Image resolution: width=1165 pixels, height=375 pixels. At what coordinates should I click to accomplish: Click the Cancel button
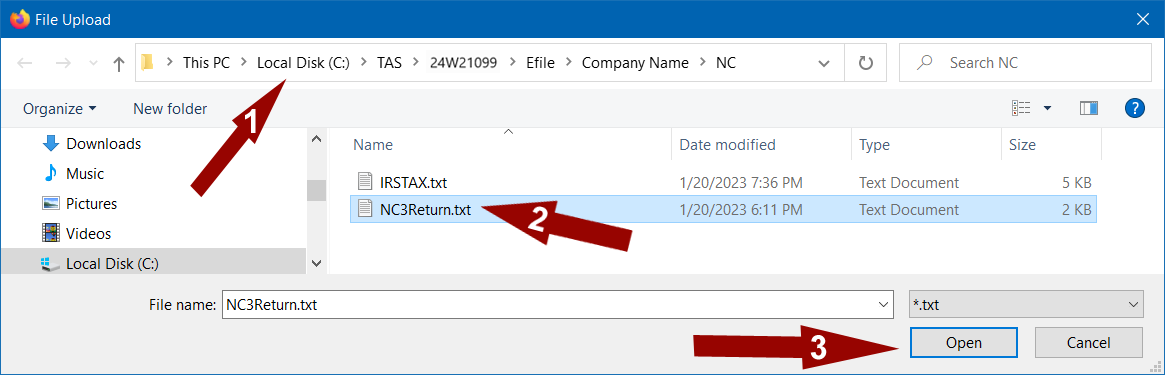[x=1088, y=342]
